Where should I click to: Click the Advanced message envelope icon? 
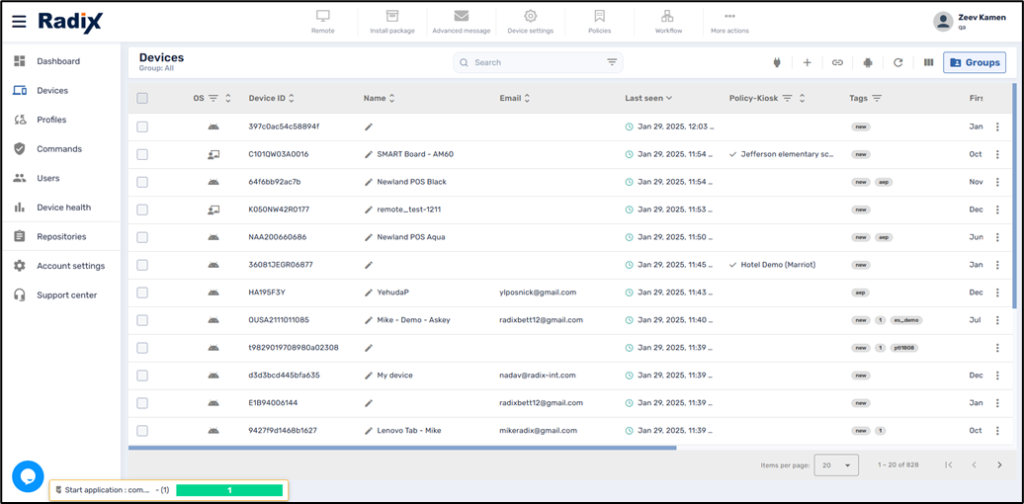(x=461, y=17)
